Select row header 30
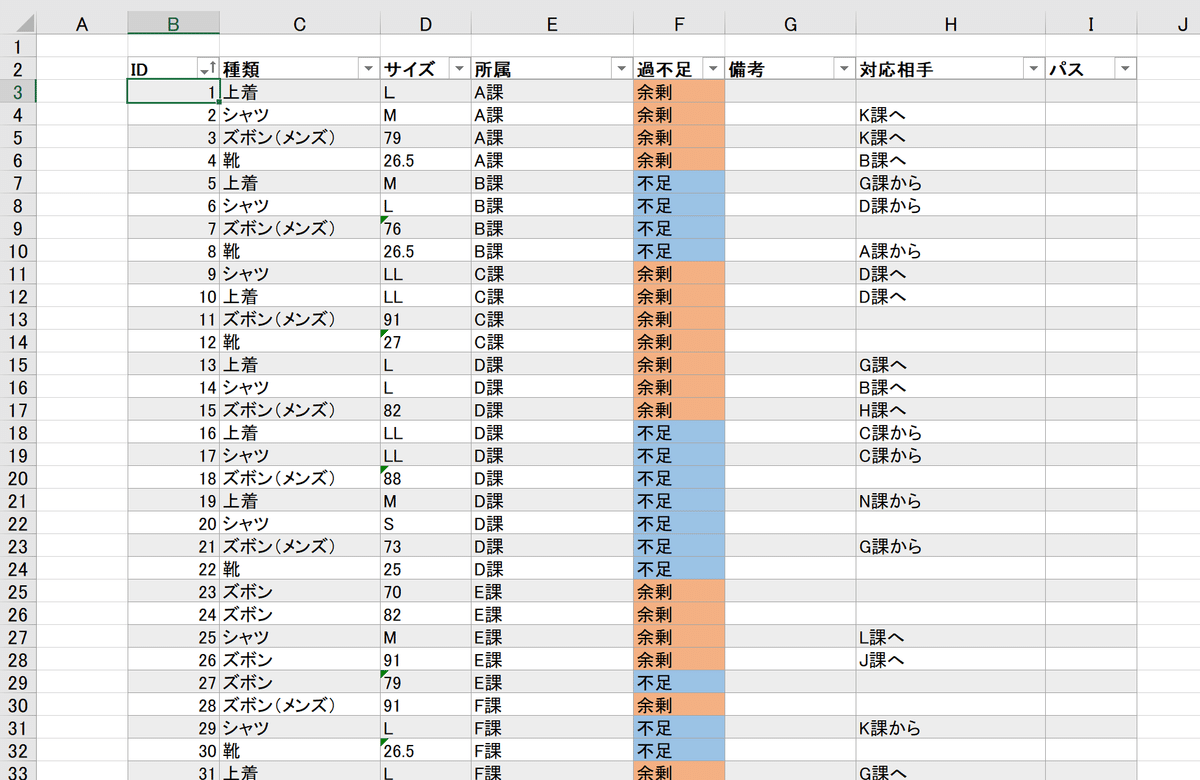The width and height of the screenshot is (1200, 780). click(18, 705)
